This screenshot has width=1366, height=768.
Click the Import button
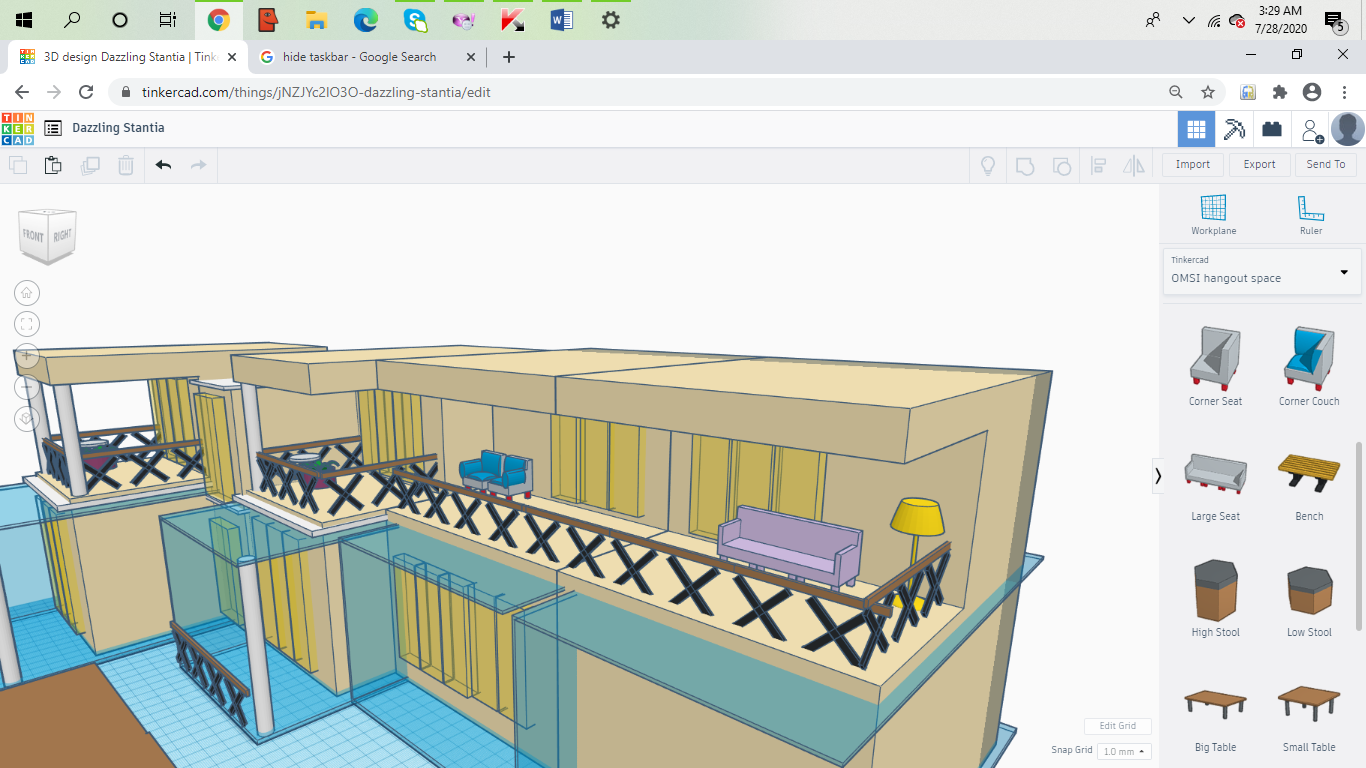pyautogui.click(x=1192, y=165)
